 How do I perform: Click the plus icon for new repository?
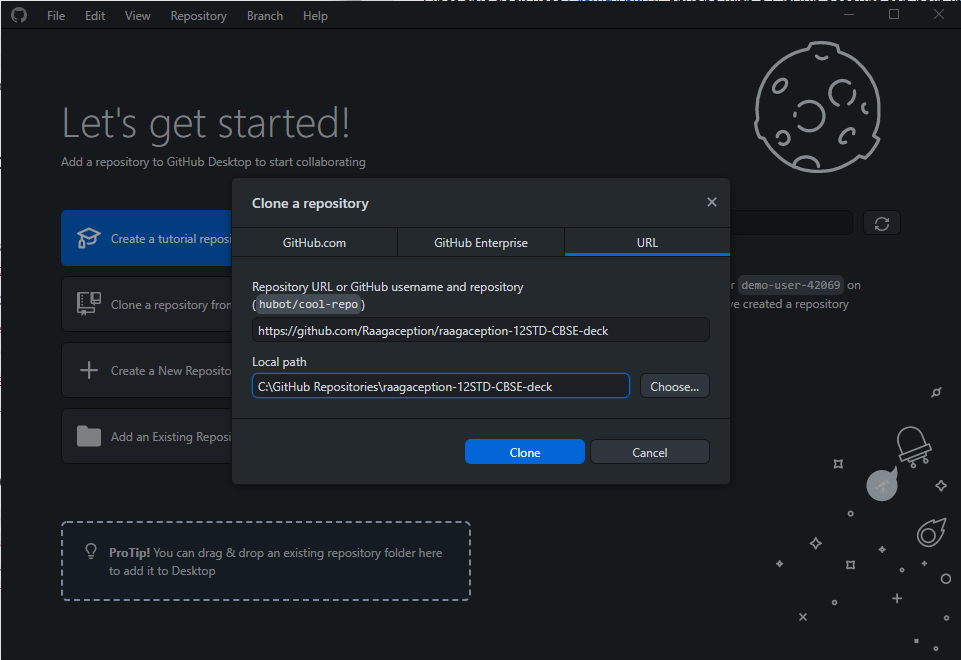tap(89, 370)
